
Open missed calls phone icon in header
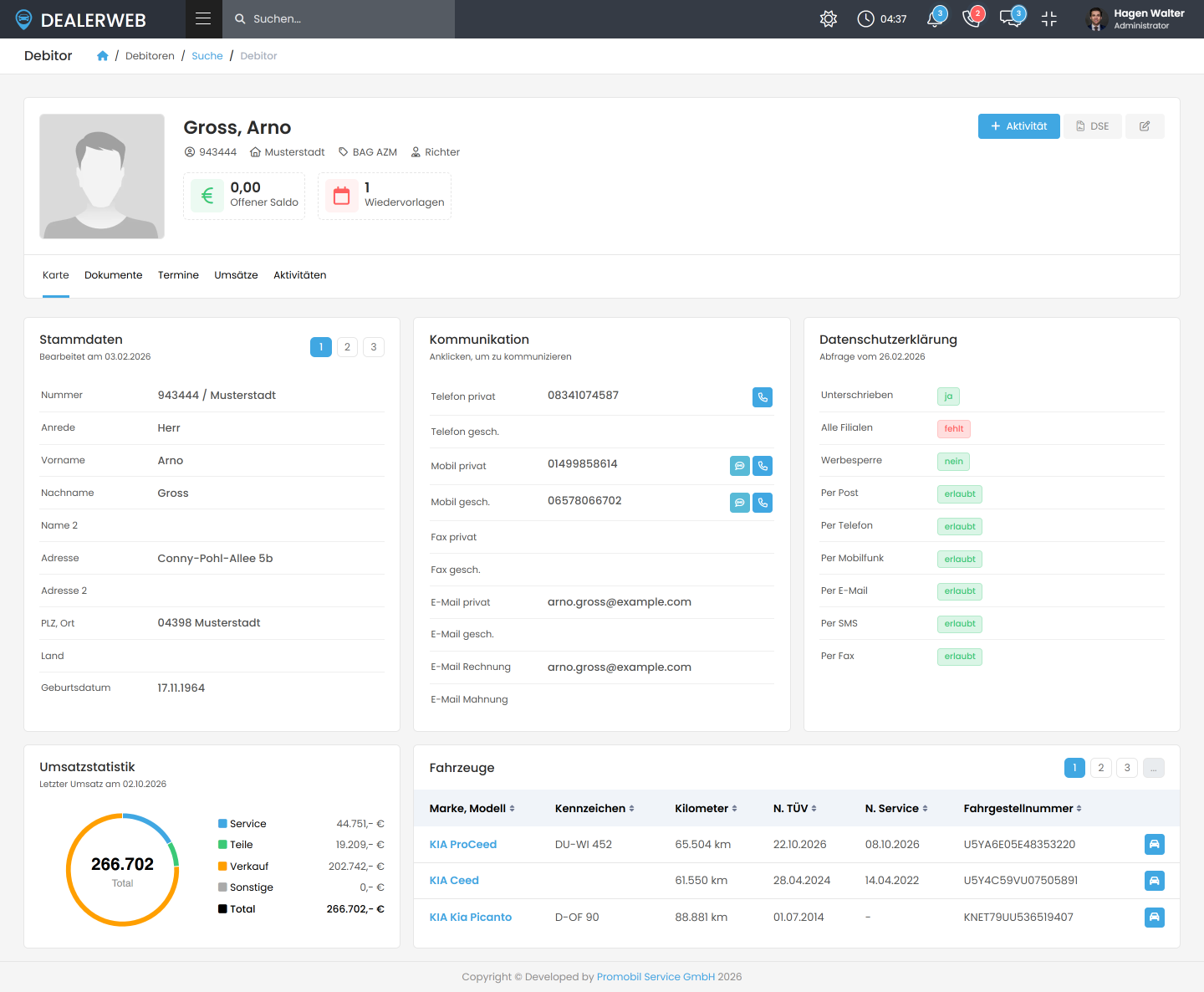coord(972,18)
